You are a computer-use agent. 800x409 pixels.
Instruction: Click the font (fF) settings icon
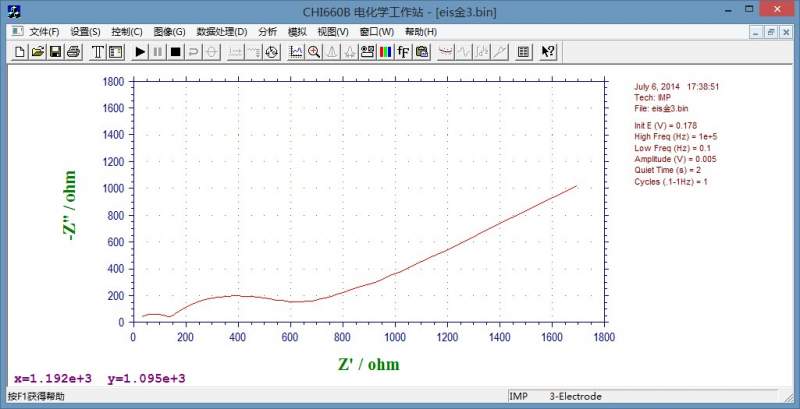(403, 51)
